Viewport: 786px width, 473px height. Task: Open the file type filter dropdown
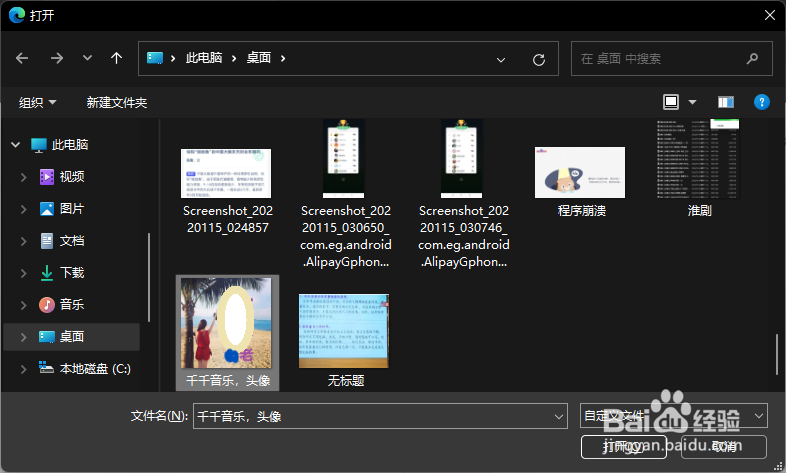pyautogui.click(x=674, y=415)
